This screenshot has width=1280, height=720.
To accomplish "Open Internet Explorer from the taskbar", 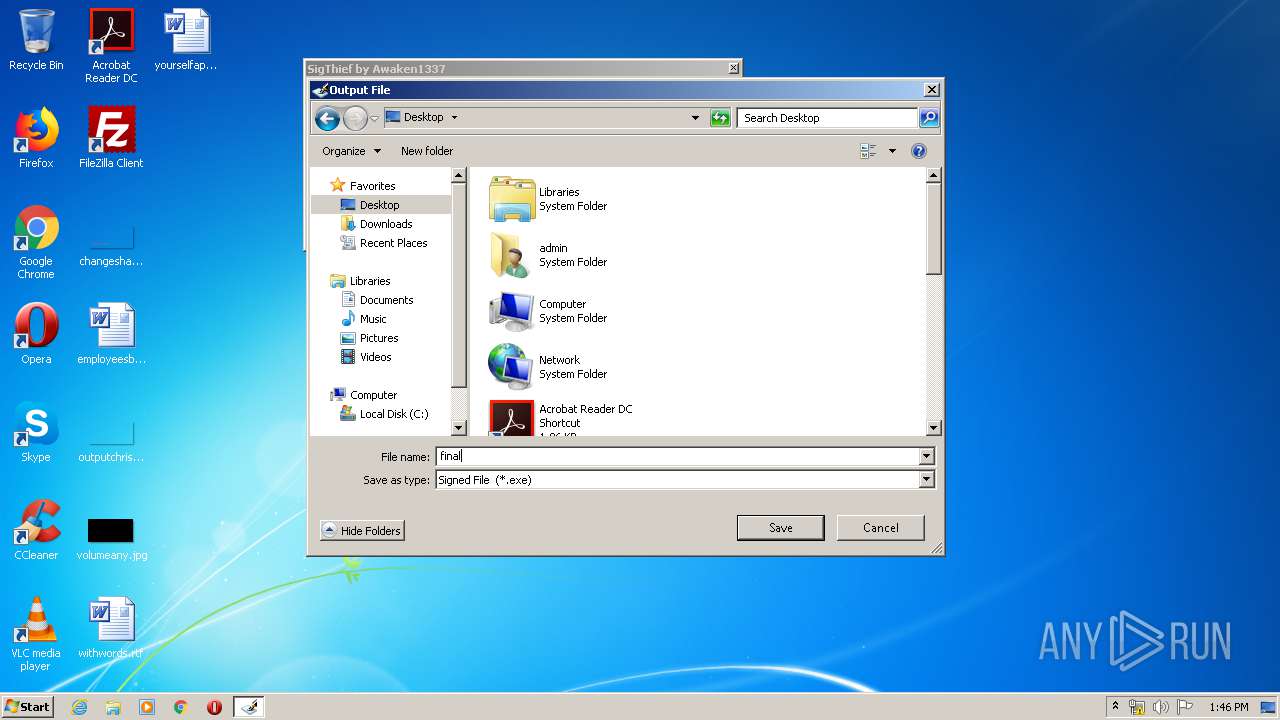I will (x=79, y=707).
